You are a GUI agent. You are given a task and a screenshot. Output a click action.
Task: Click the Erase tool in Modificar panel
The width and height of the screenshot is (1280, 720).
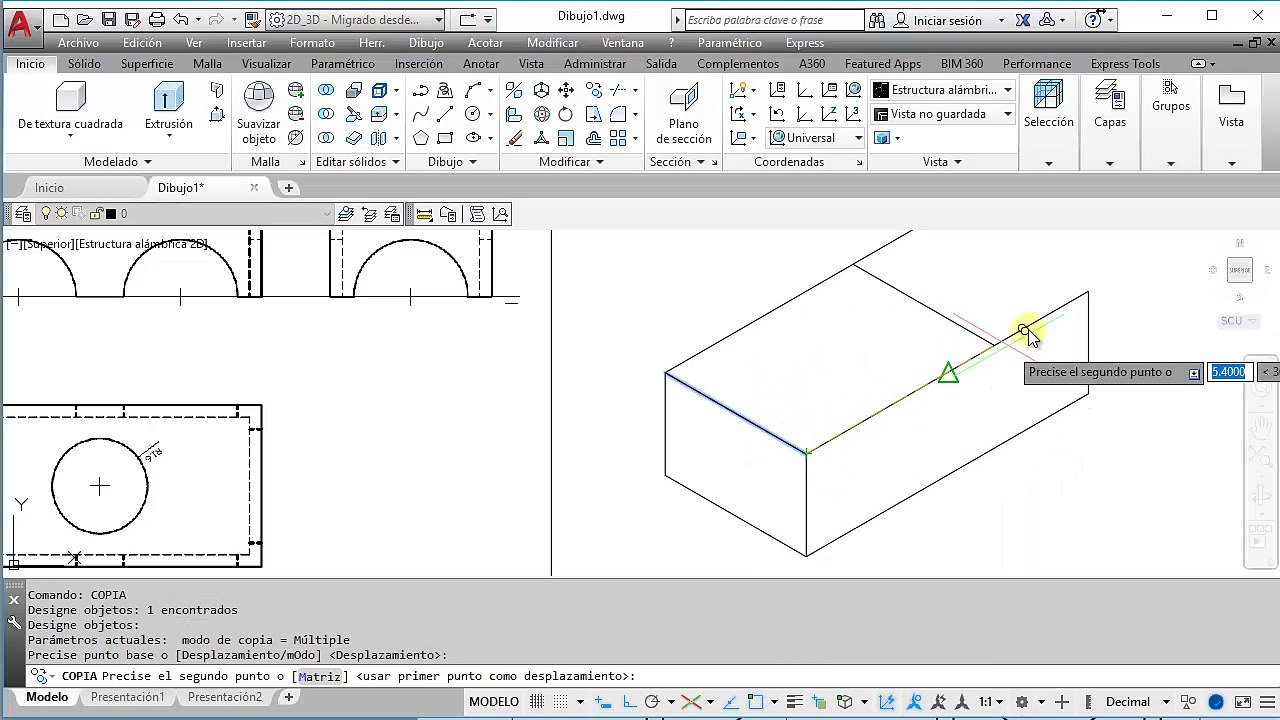coord(514,138)
